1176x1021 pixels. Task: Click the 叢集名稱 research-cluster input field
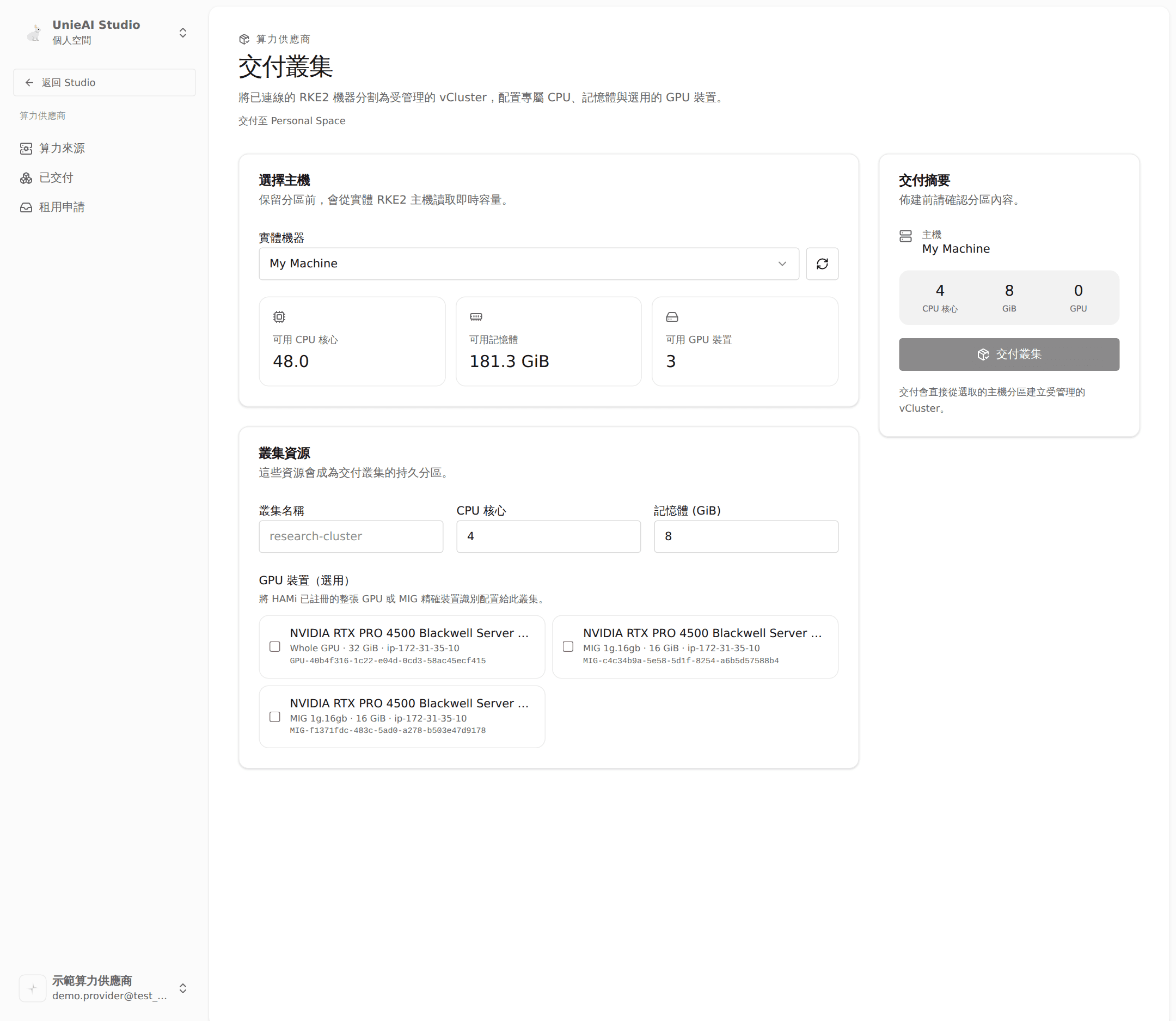(x=351, y=536)
